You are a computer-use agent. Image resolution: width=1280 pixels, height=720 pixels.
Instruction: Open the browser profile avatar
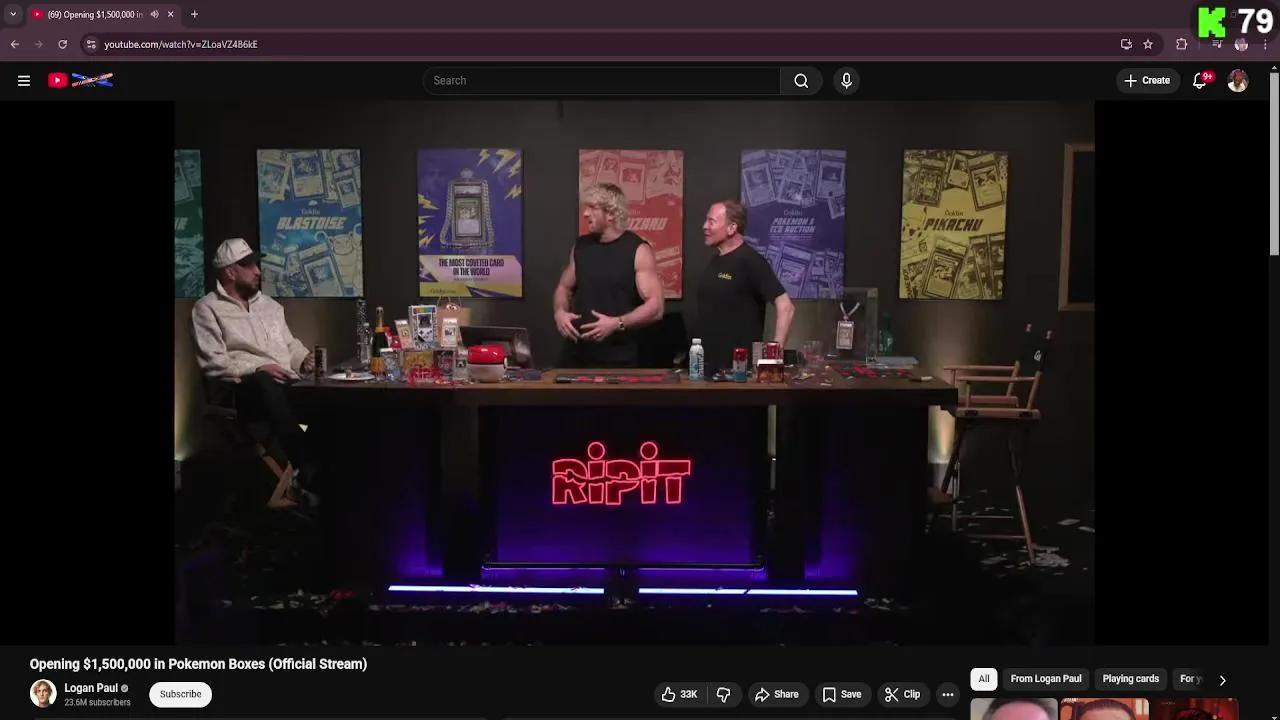[x=1241, y=44]
